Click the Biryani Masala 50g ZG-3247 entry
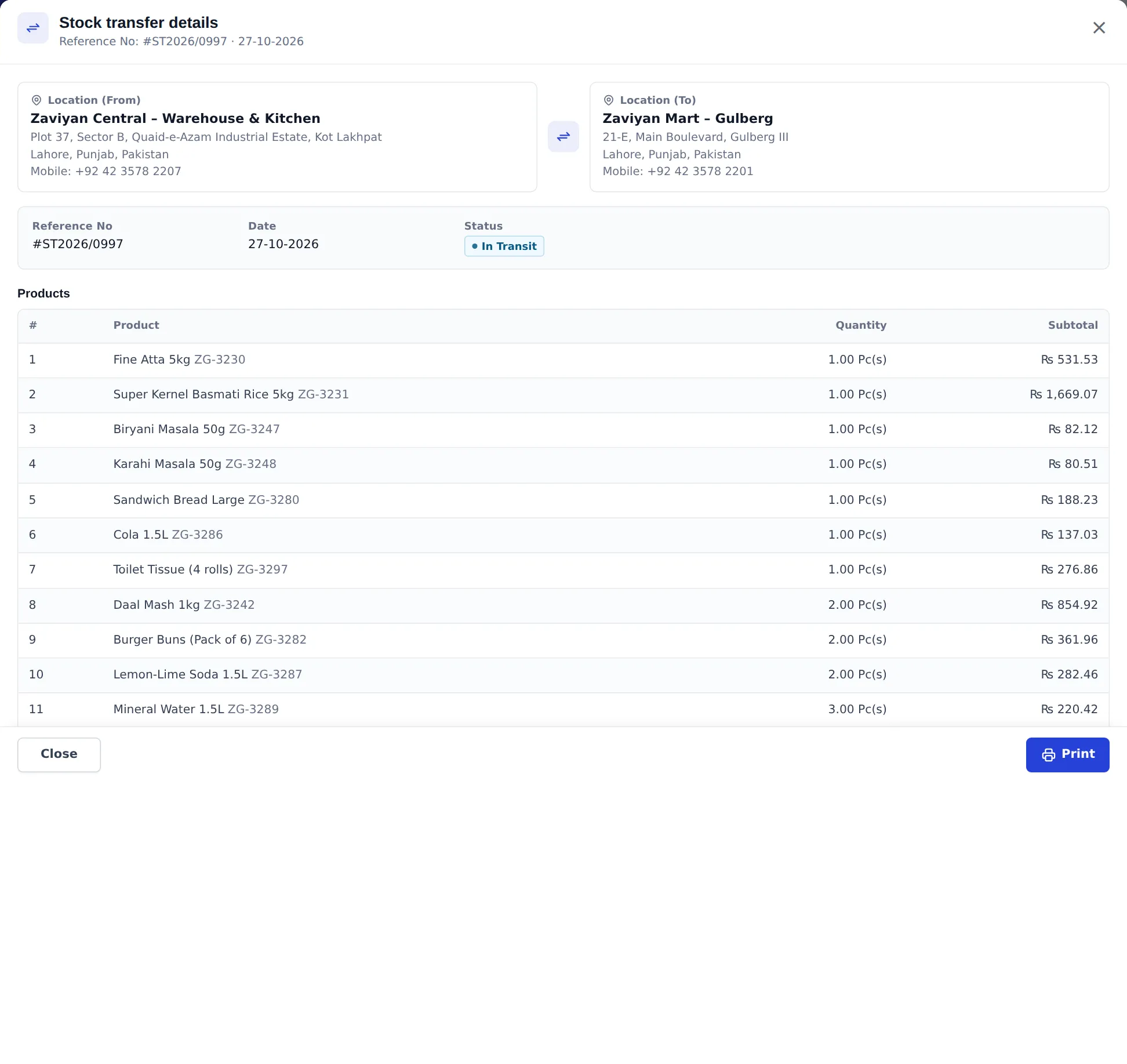Image resolution: width=1127 pixels, height=1064 pixels. click(197, 429)
